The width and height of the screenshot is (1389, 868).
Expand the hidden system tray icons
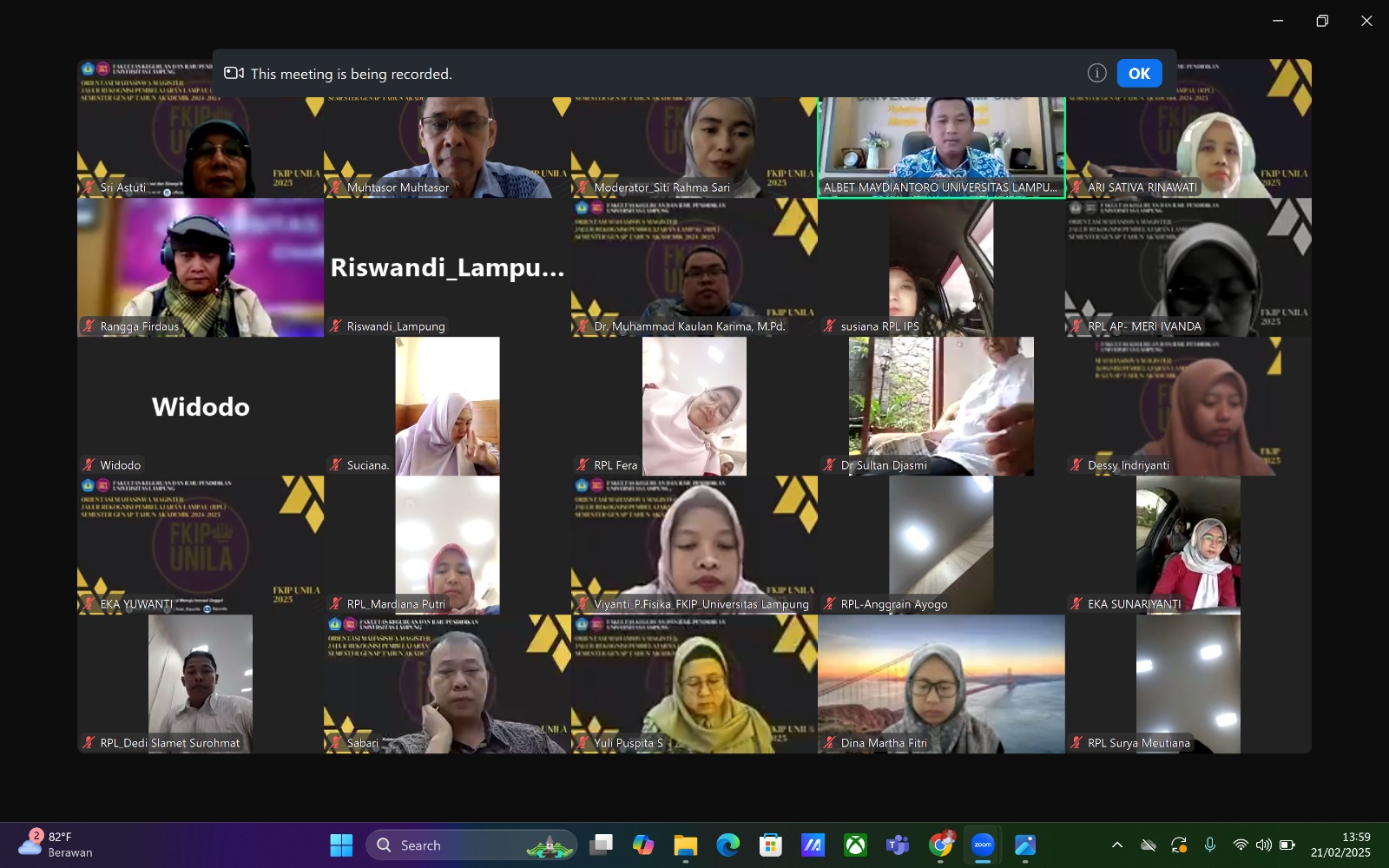[1117, 845]
